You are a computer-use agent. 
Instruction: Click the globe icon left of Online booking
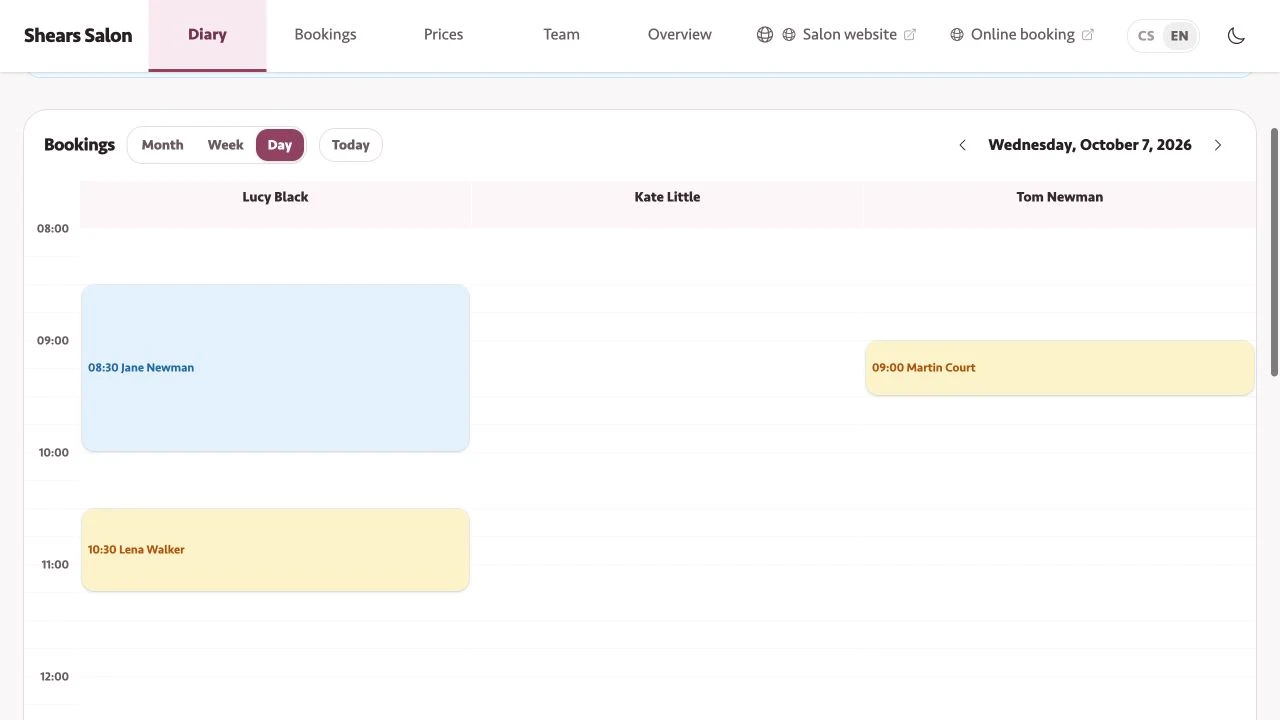coord(957,35)
